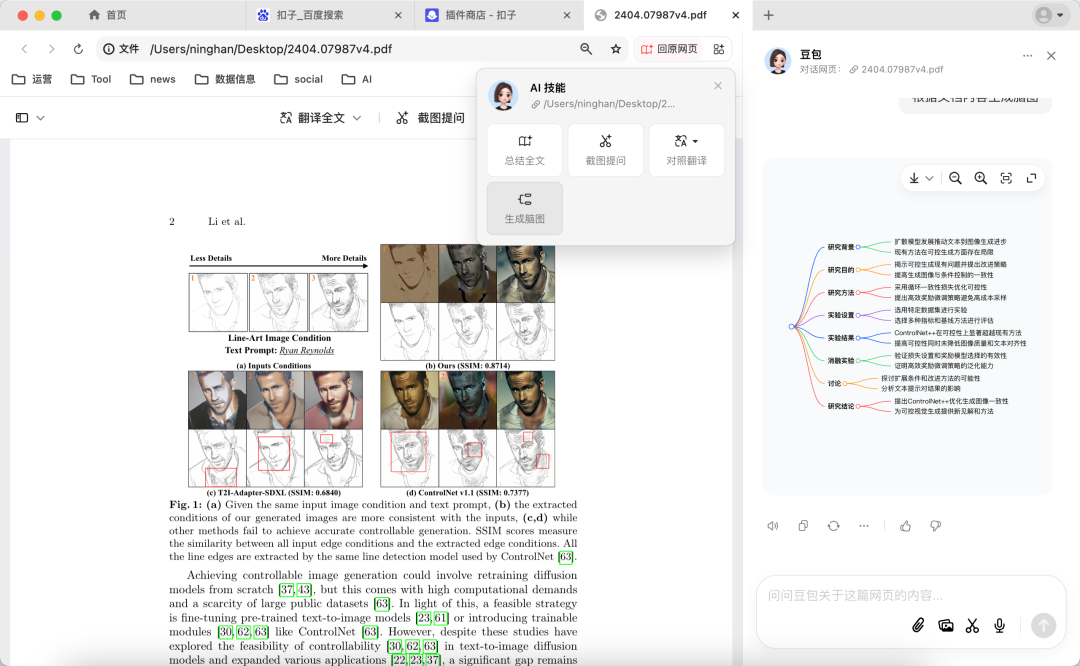The height and width of the screenshot is (666, 1080).
Task: Regenerate Doubao's response
Action: click(832, 525)
